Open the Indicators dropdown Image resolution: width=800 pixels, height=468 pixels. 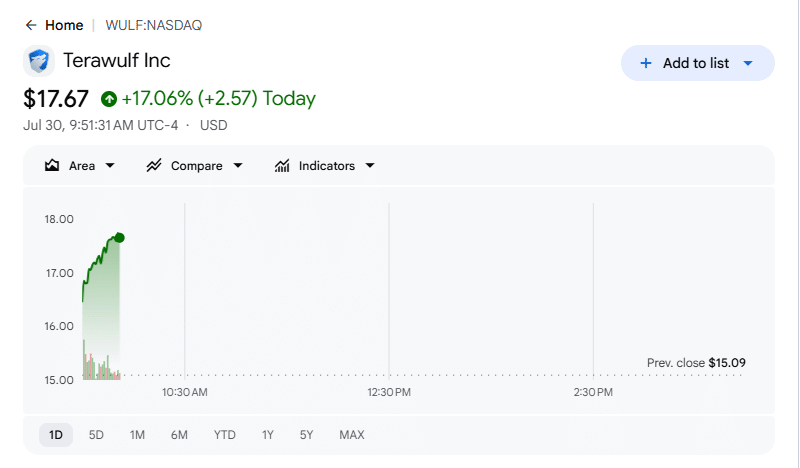pyautogui.click(x=324, y=165)
